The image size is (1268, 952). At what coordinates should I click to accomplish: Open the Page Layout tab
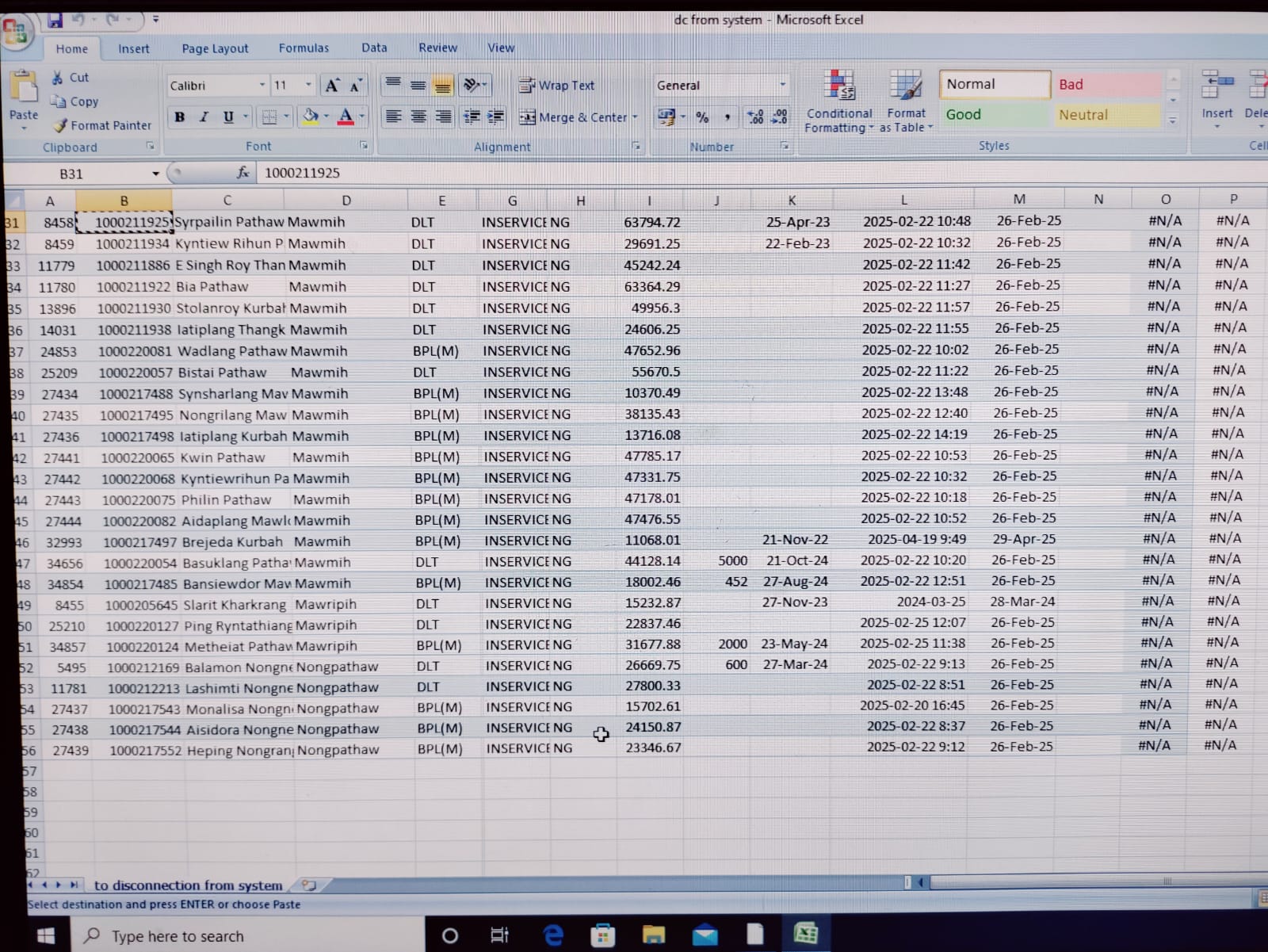[215, 48]
